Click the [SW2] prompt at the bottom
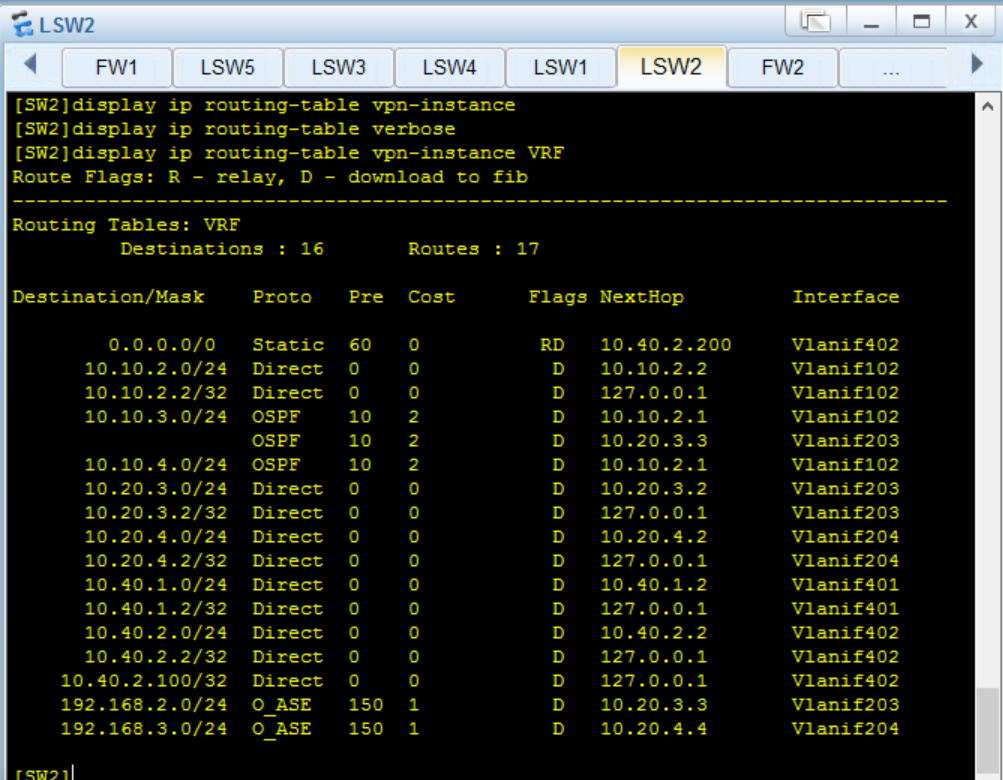The width and height of the screenshot is (1003, 780). 42,773
